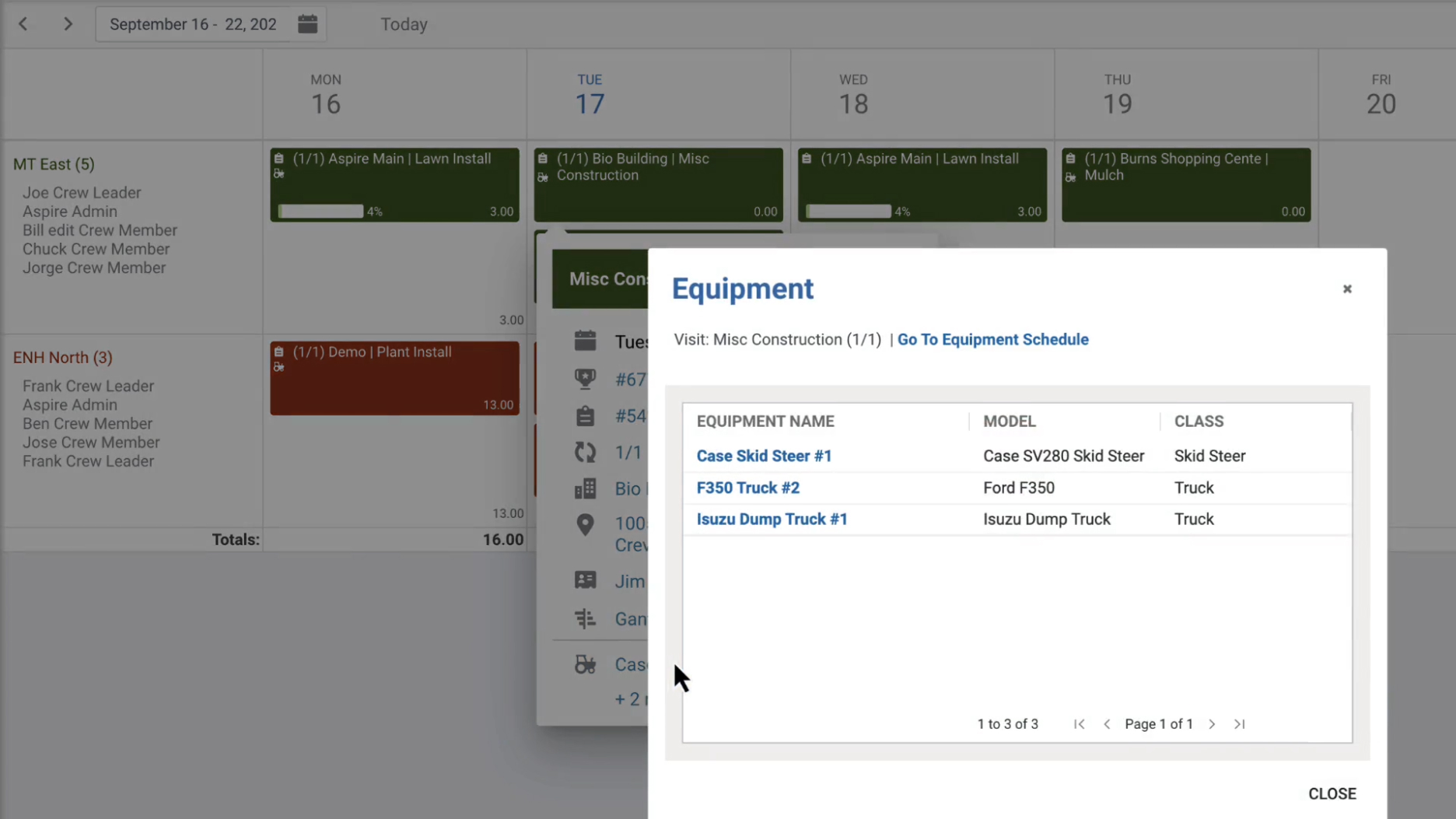The width and height of the screenshot is (1456, 819).
Task: Go to the previous week arrow
Action: tap(23, 24)
